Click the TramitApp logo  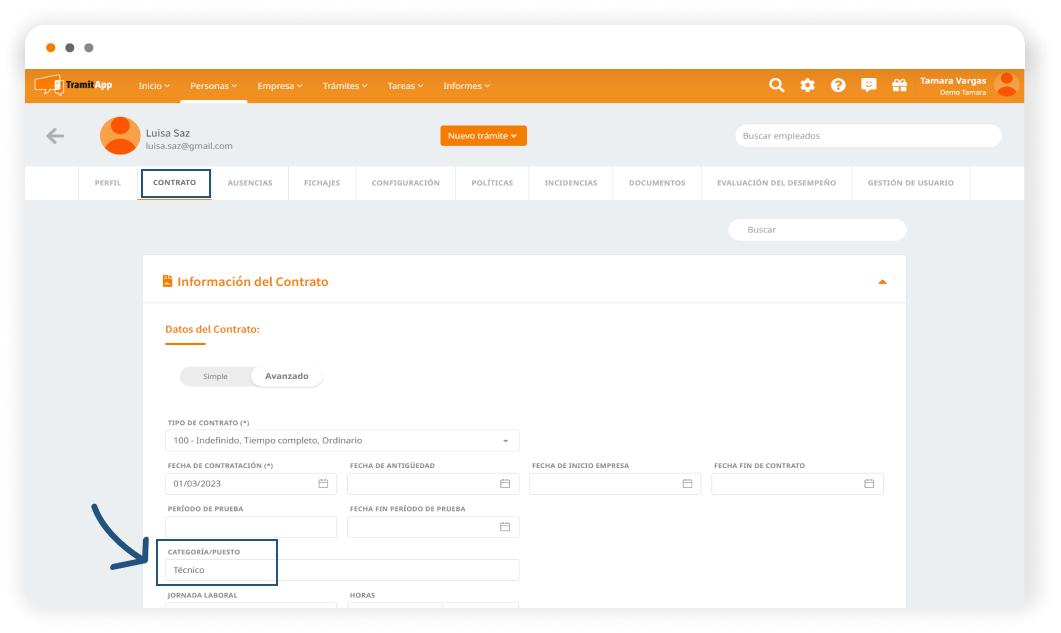tap(74, 86)
